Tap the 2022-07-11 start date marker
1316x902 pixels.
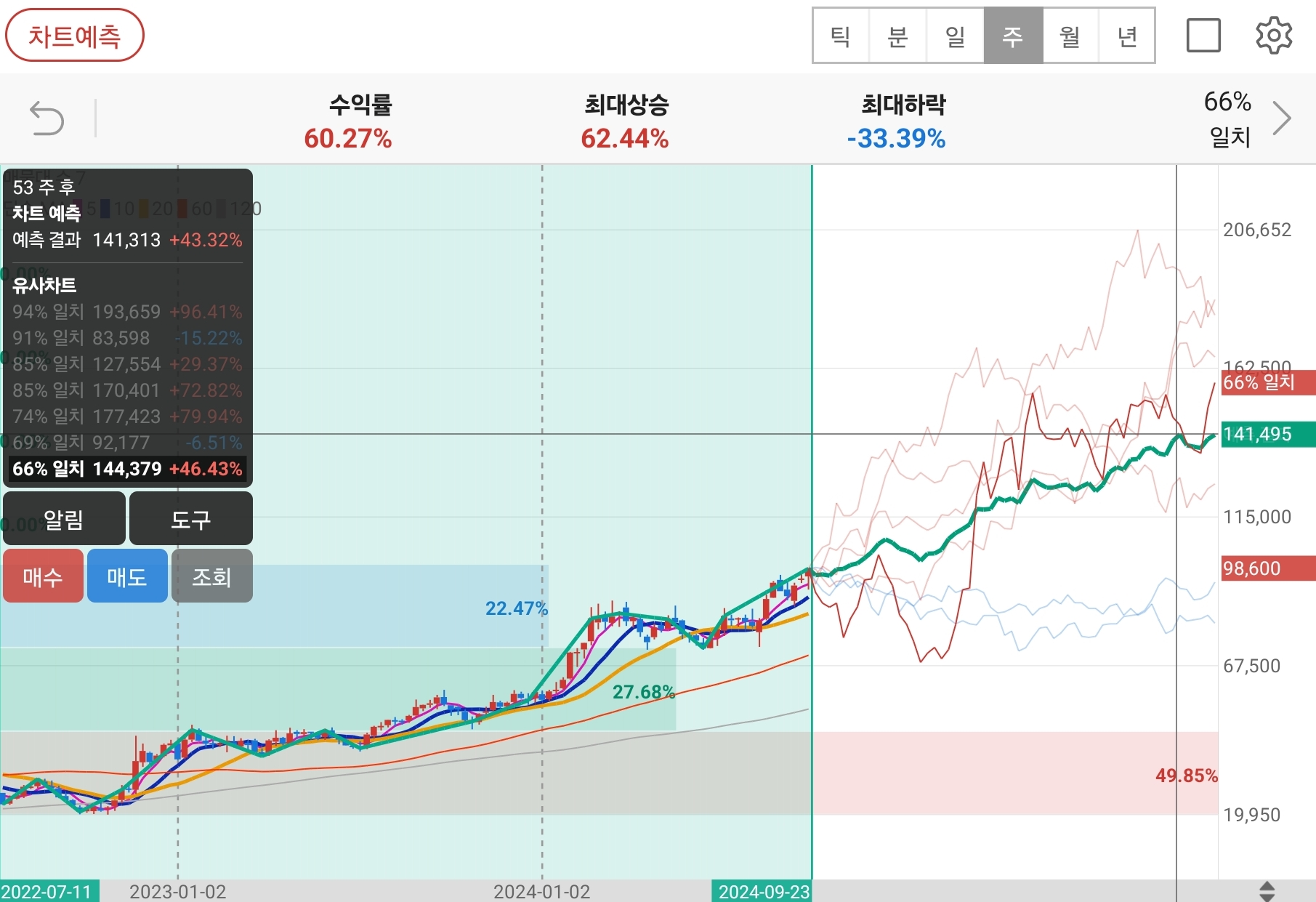tap(49, 891)
